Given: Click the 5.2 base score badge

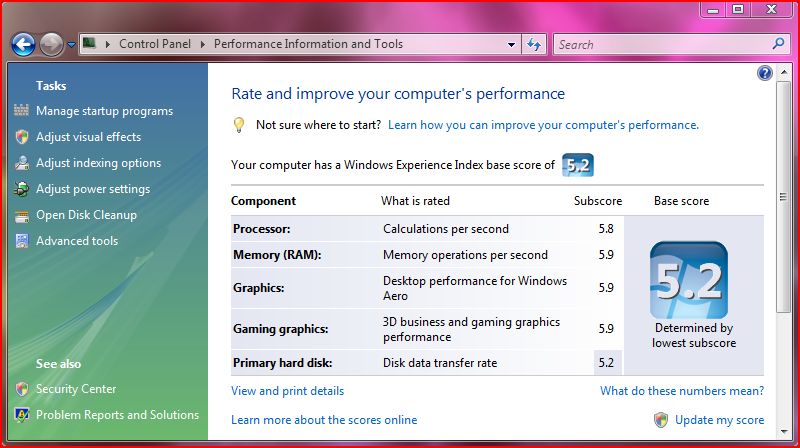Looking at the screenshot, I should (689, 280).
